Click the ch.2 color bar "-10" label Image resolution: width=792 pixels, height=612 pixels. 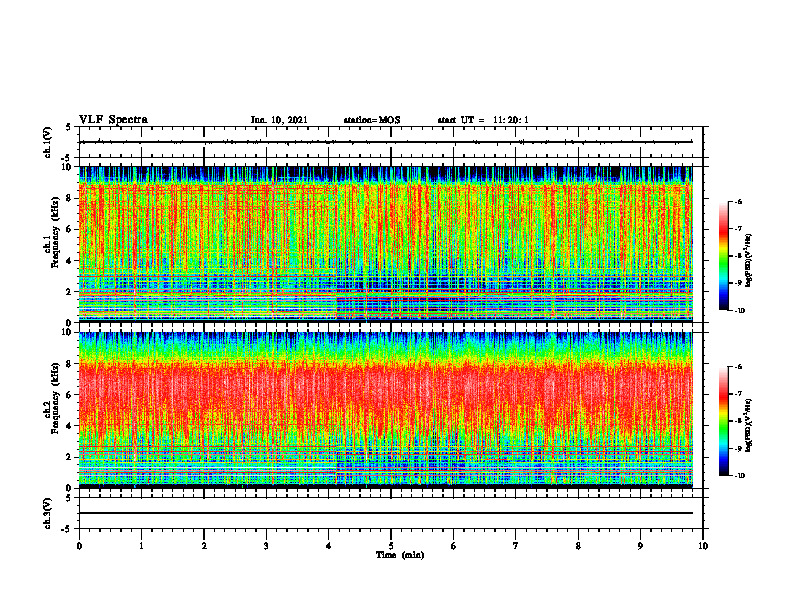[x=740, y=476]
